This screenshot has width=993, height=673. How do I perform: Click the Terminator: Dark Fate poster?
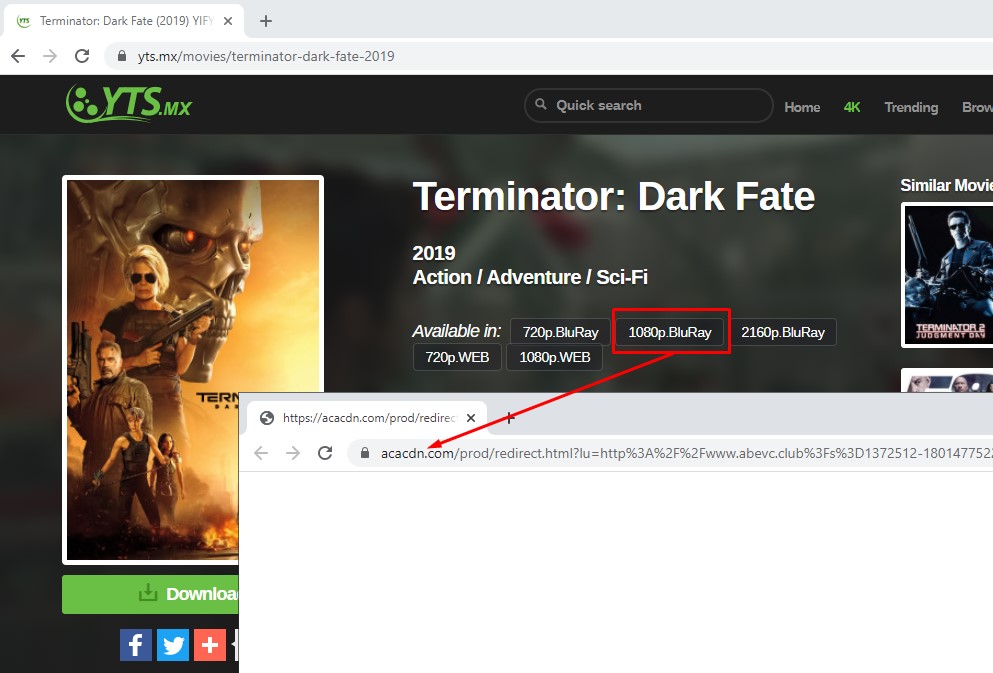(193, 369)
